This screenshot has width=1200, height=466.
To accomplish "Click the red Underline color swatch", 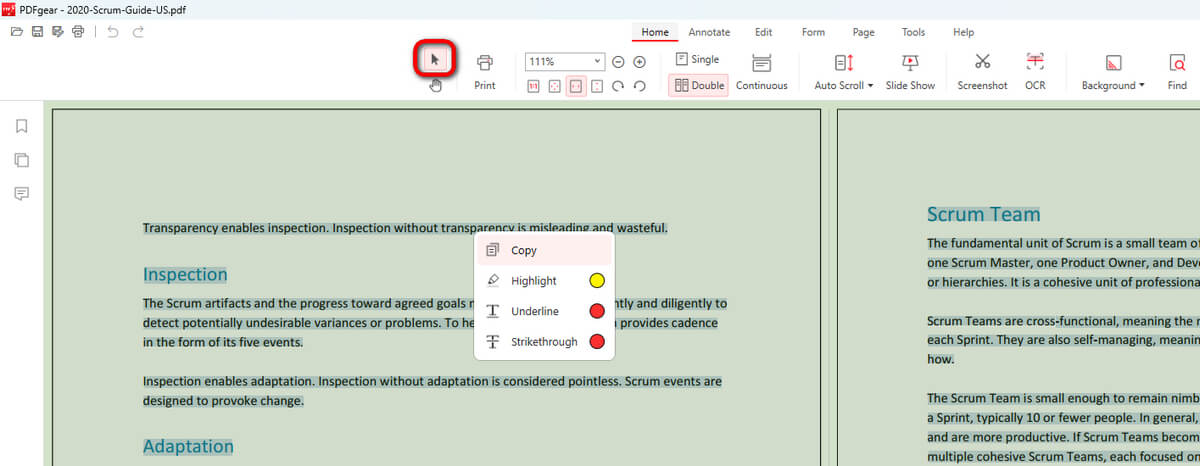I will (x=597, y=311).
